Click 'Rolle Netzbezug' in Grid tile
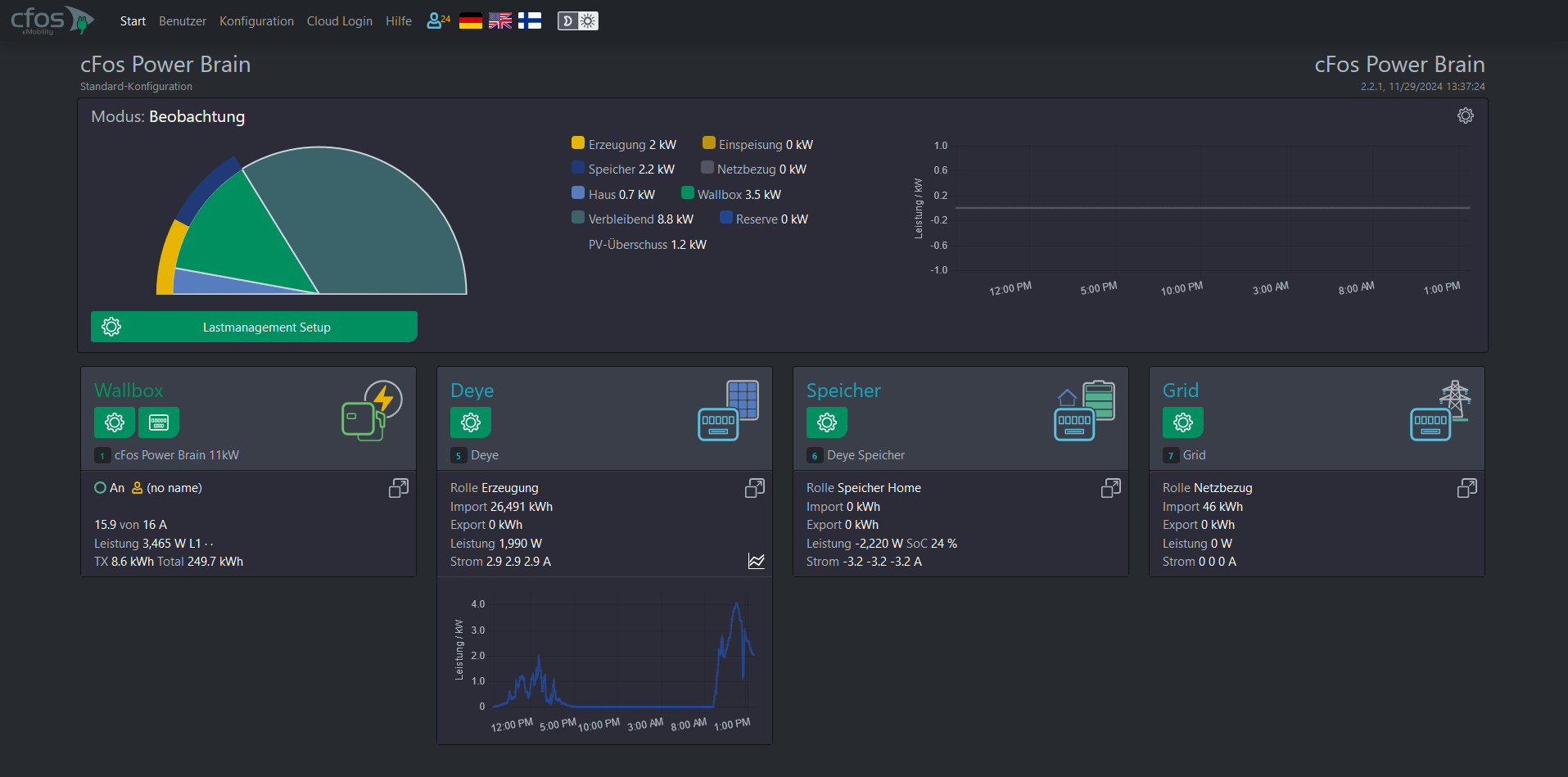The width and height of the screenshot is (1568, 777). point(1208,488)
